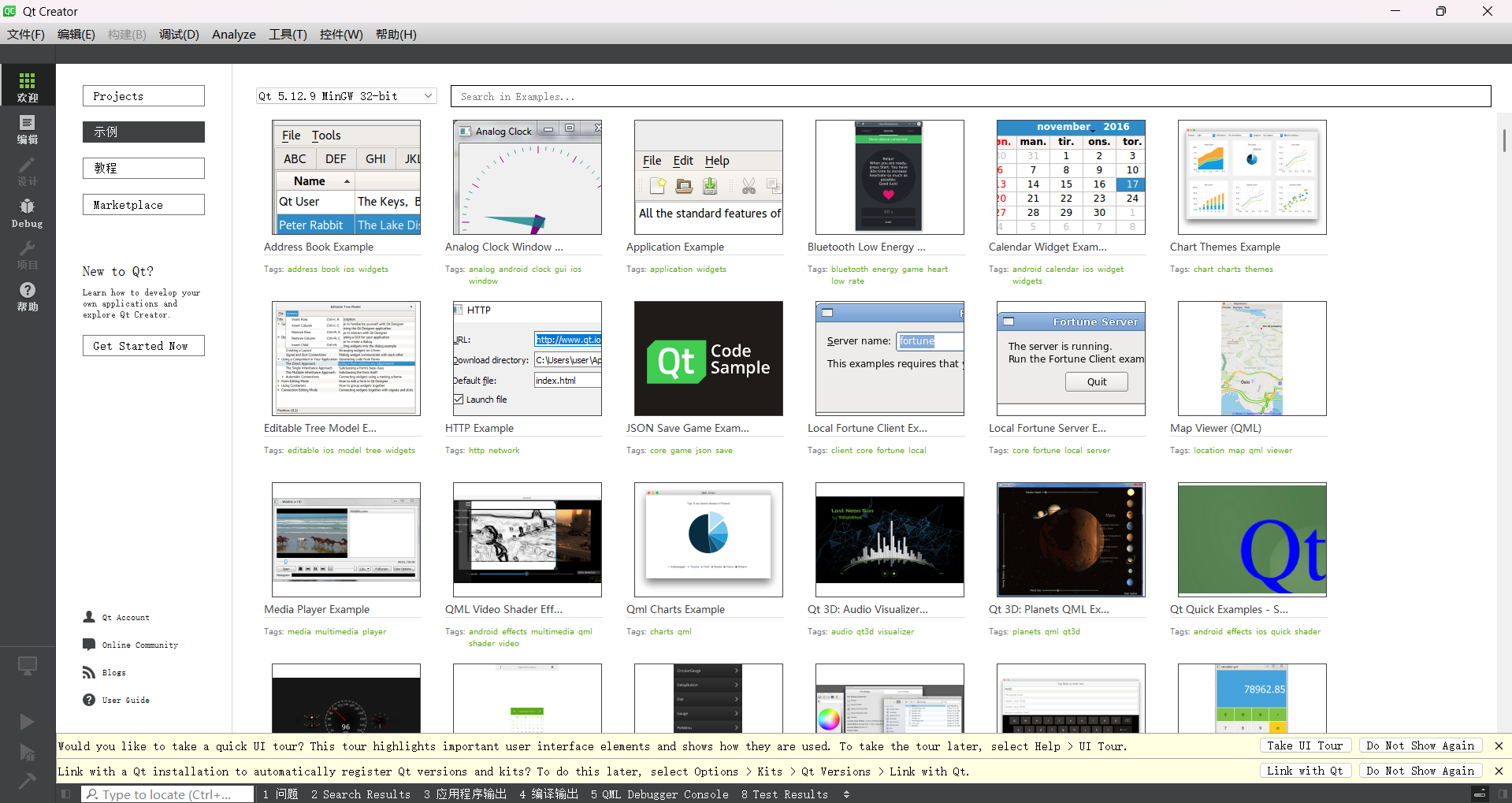Click the 'network' tag under HTTP Example
The width and height of the screenshot is (1512, 803).
(x=504, y=450)
